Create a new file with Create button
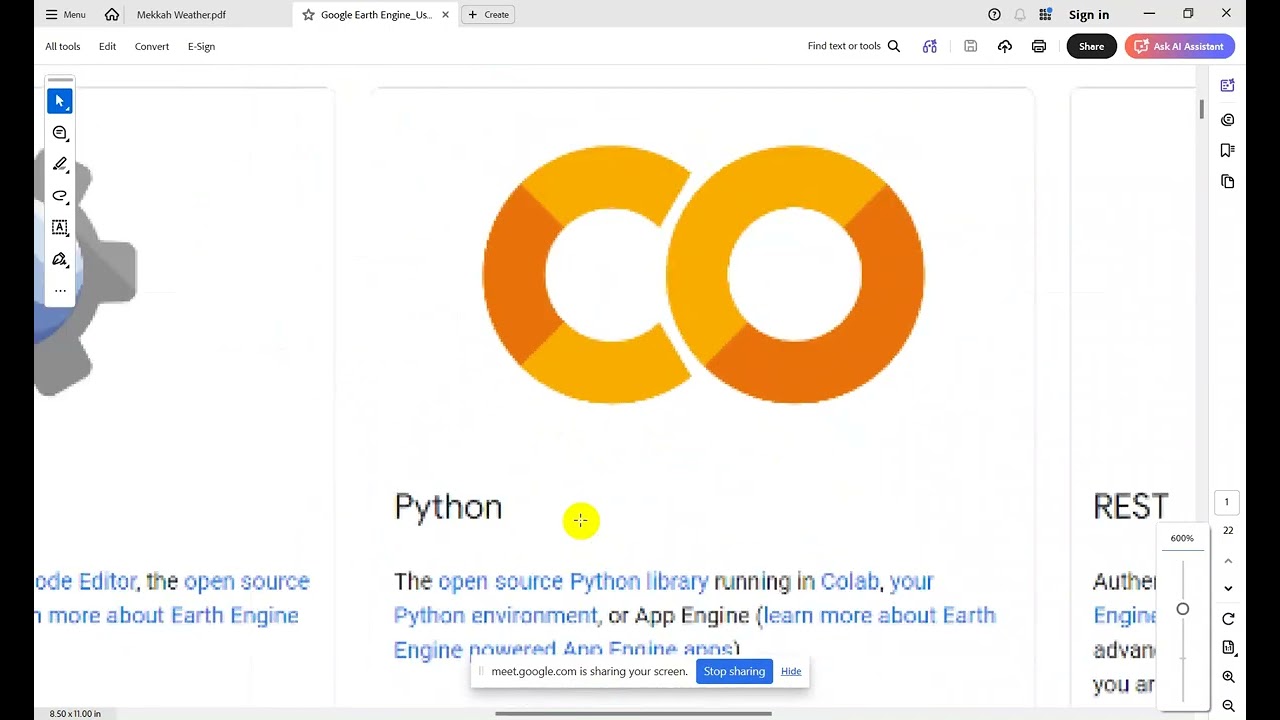Image resolution: width=1280 pixels, height=720 pixels. pos(488,15)
